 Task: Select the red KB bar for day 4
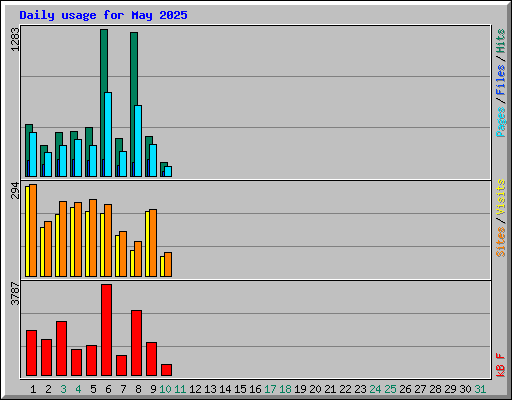(x=77, y=362)
